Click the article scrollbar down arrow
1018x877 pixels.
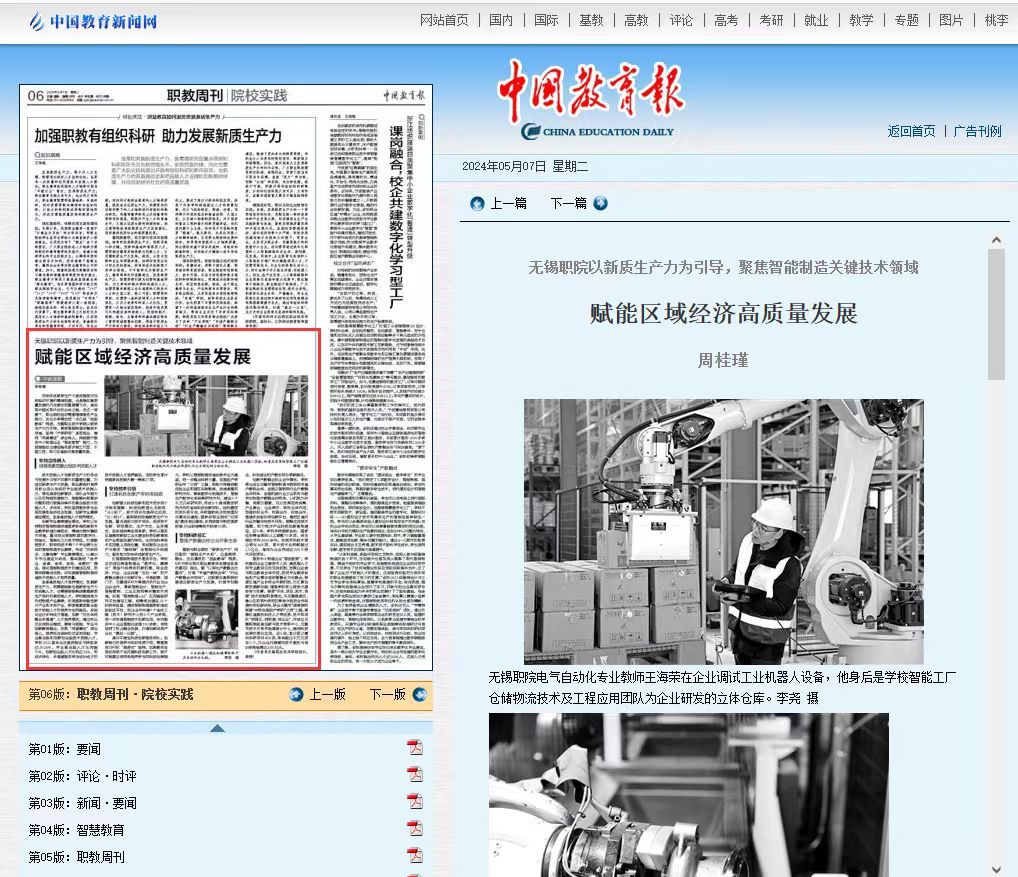click(996, 868)
